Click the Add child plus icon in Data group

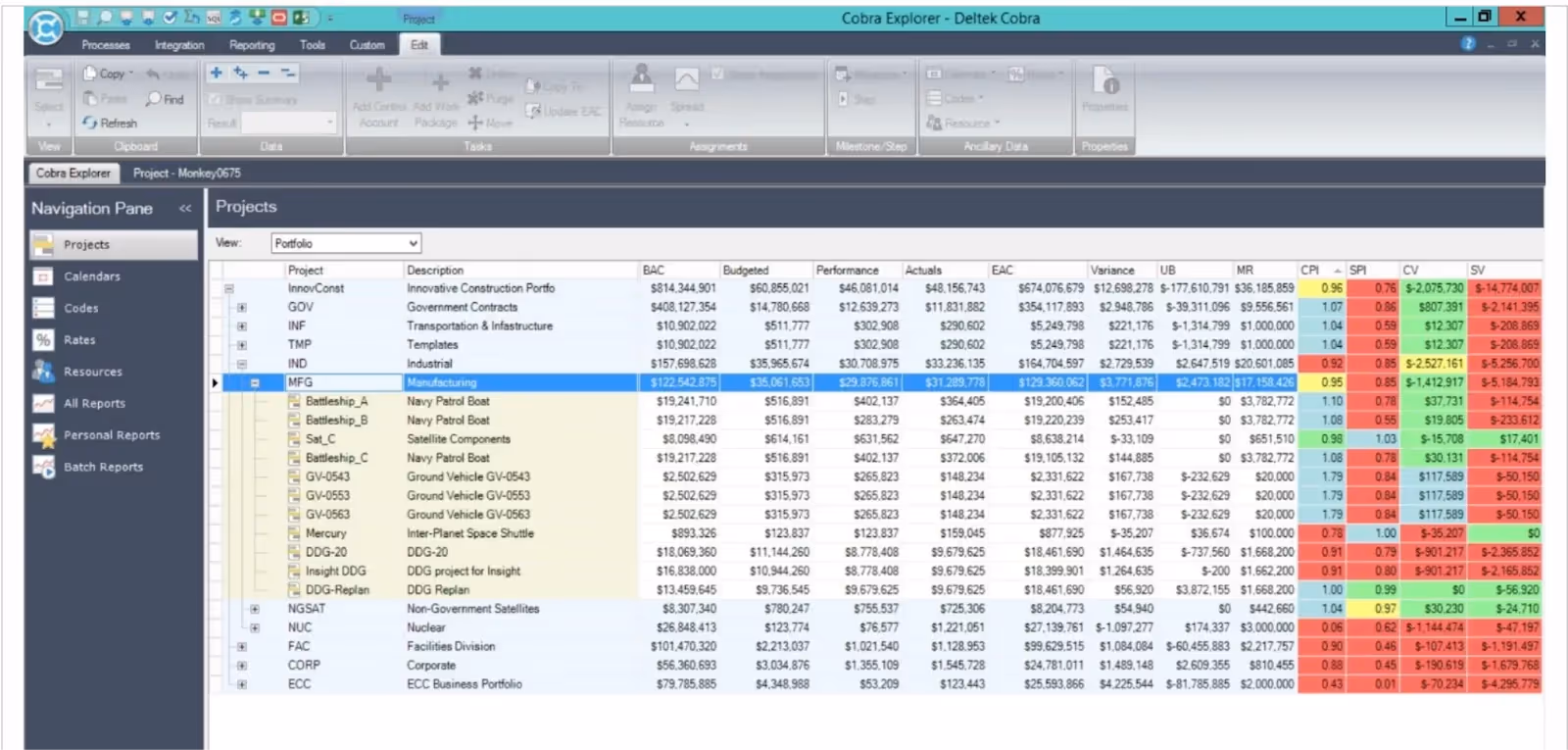tap(240, 73)
